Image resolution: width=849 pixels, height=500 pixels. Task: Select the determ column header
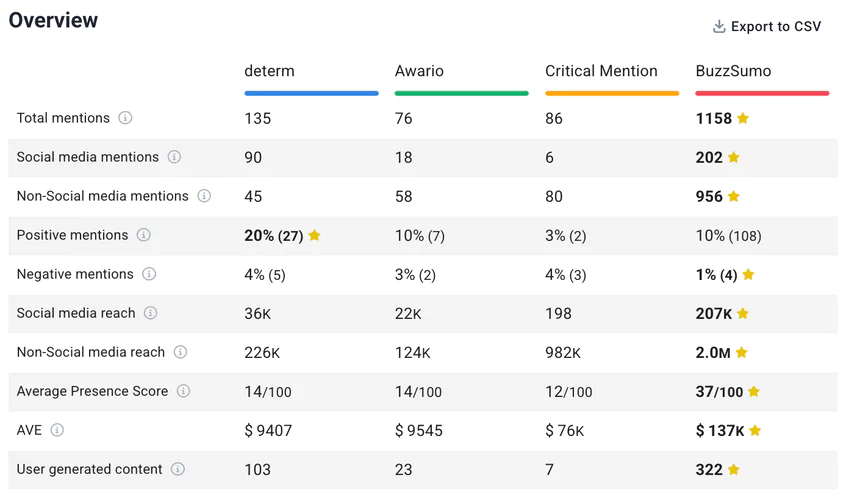(269, 71)
